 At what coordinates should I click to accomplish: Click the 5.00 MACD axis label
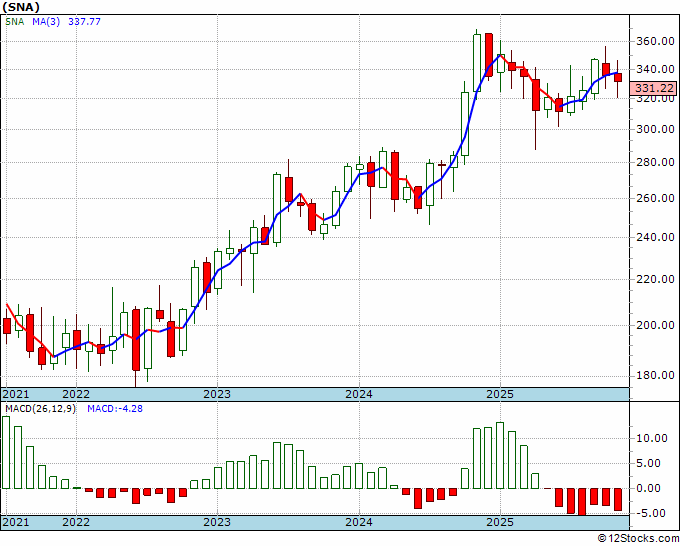click(x=651, y=464)
